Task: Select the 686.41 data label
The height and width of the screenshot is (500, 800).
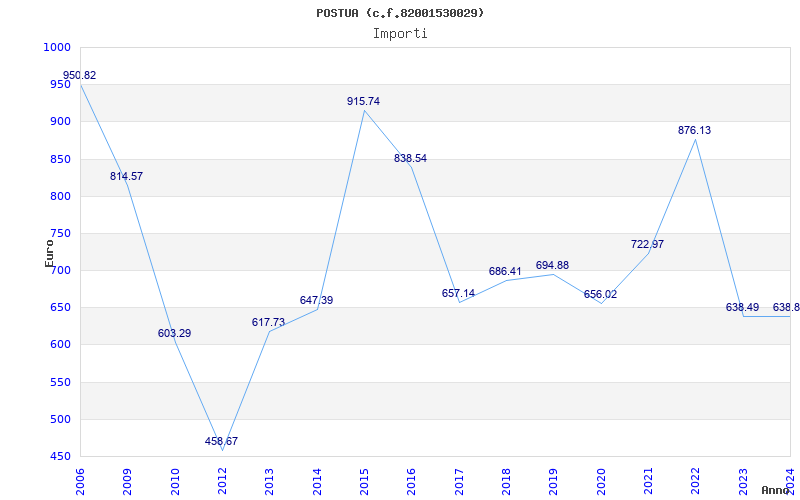Action: (x=505, y=271)
